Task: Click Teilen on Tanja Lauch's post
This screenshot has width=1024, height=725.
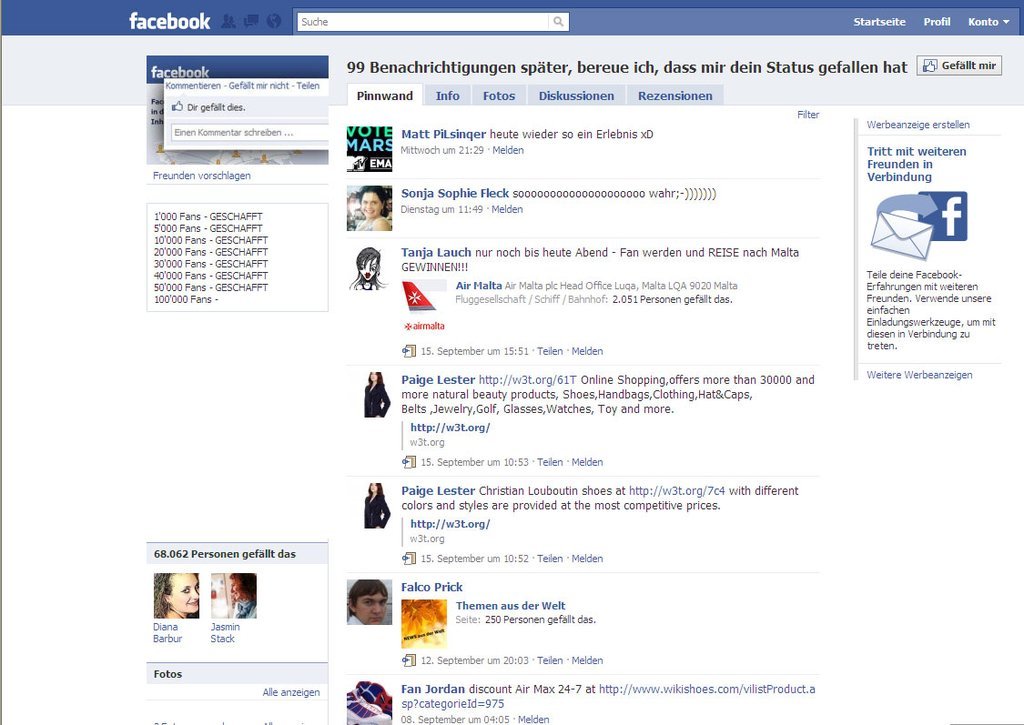Action: click(550, 351)
